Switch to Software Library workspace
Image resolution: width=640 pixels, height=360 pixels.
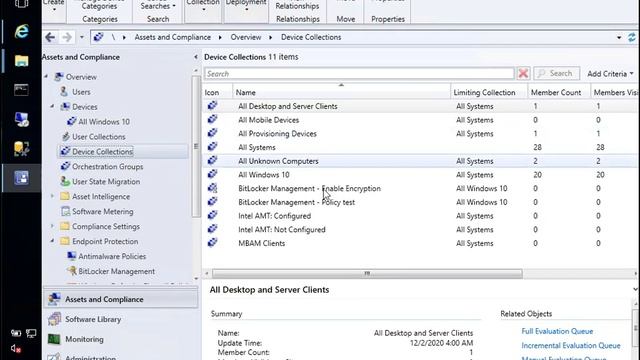click(121, 319)
